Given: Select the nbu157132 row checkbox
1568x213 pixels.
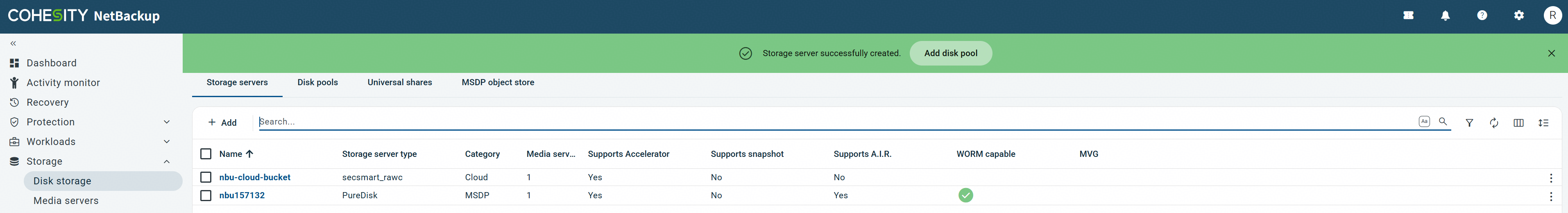Looking at the screenshot, I should pos(206,195).
